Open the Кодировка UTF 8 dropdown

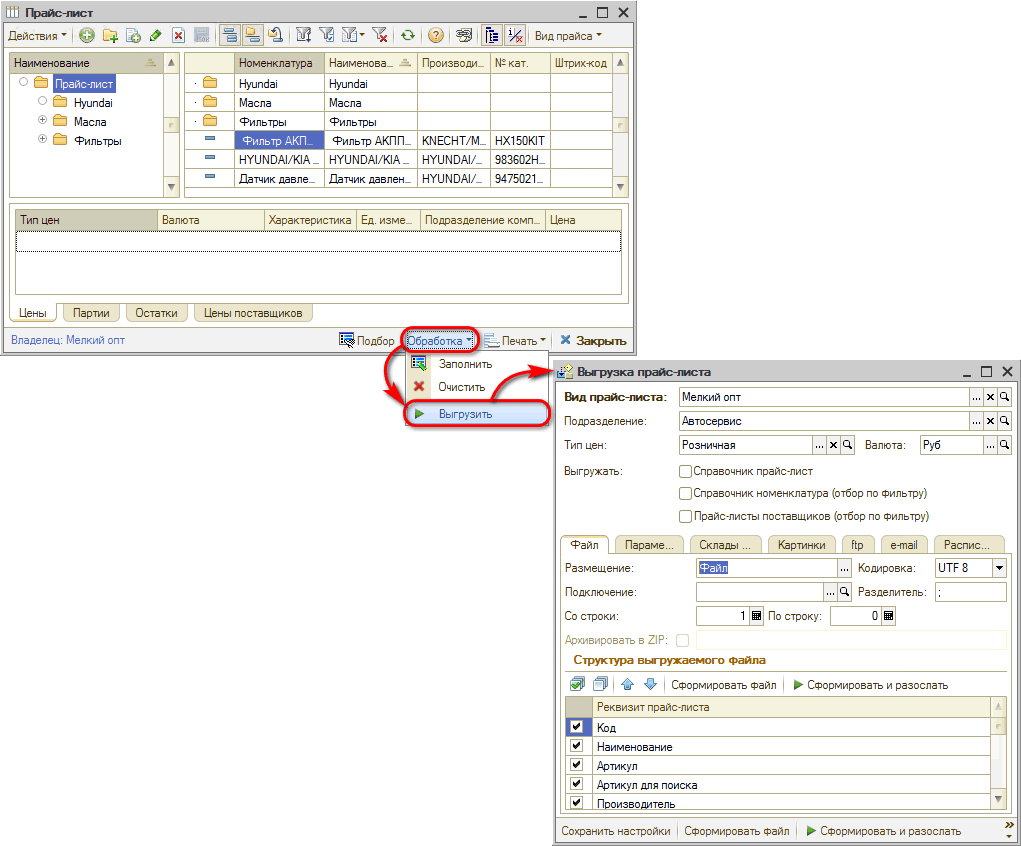click(x=998, y=568)
